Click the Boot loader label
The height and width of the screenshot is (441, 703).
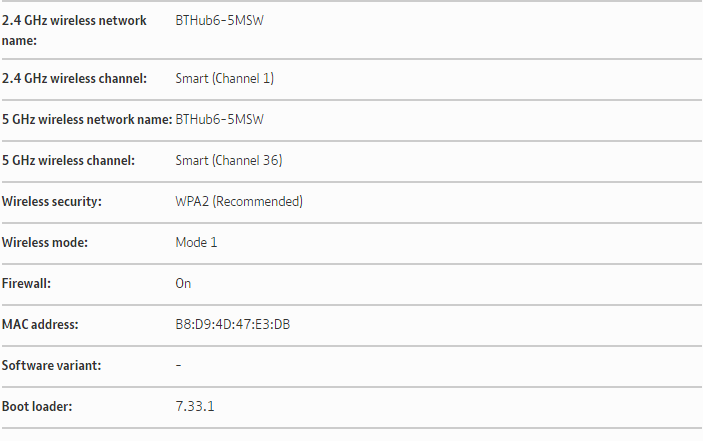click(x=37, y=407)
